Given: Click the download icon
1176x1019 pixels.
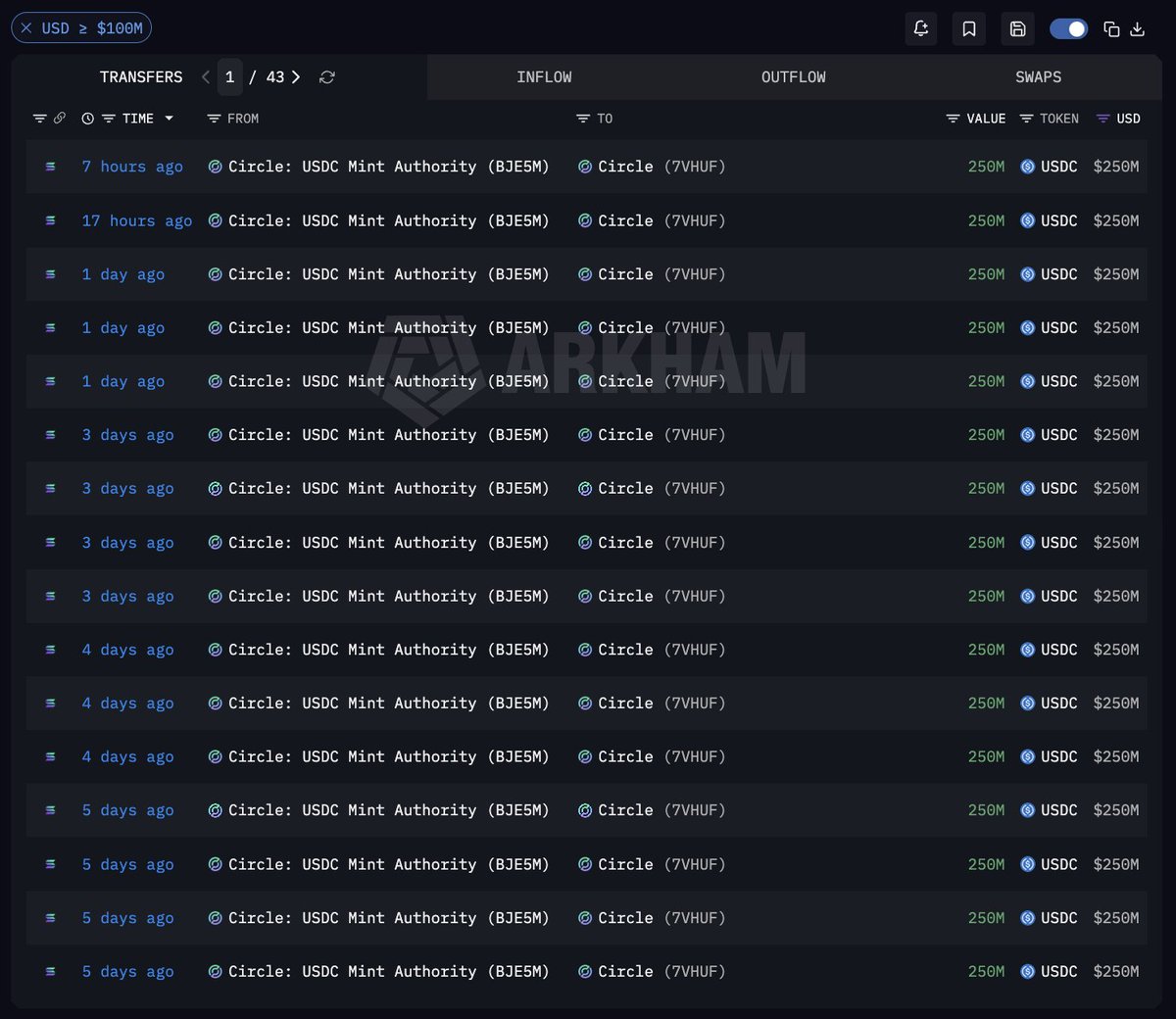Looking at the screenshot, I should point(1137,28).
